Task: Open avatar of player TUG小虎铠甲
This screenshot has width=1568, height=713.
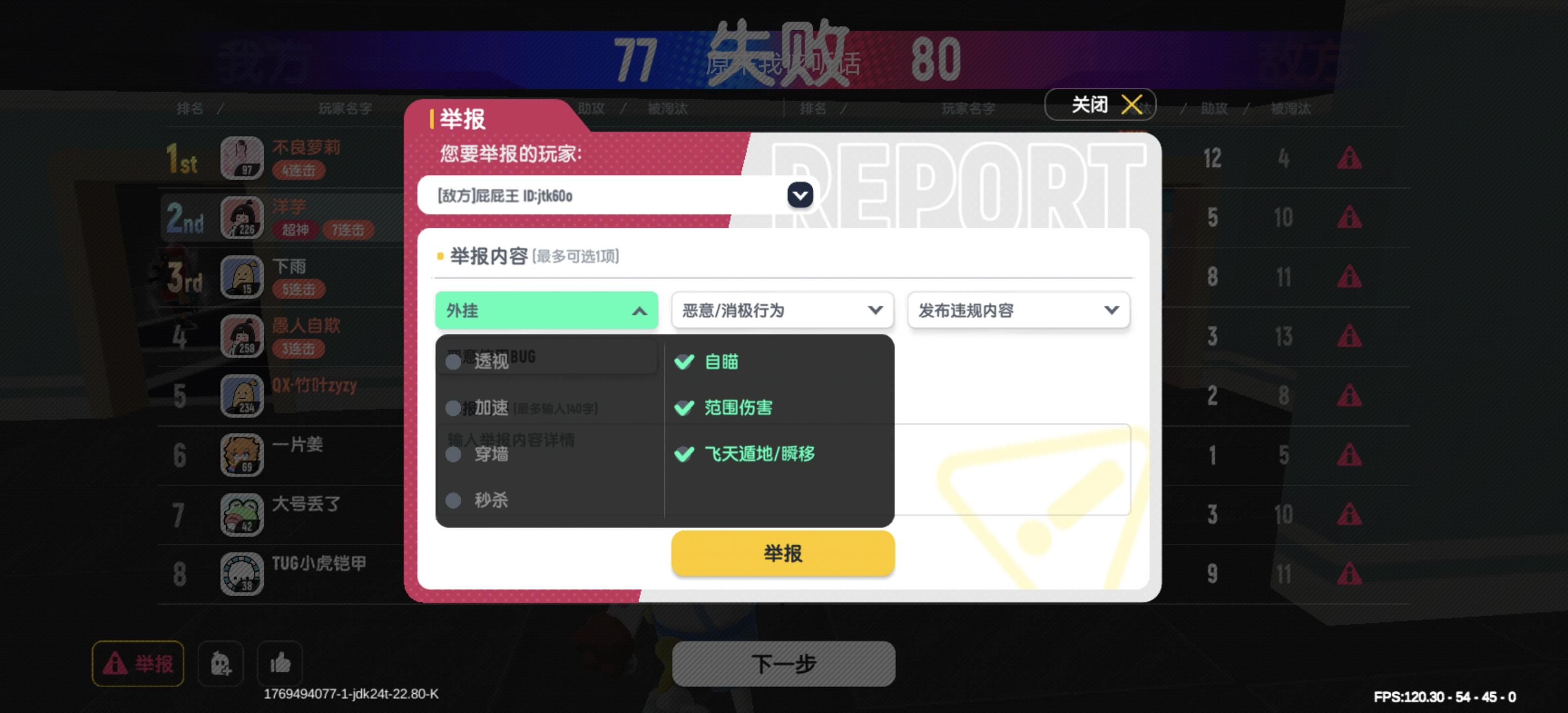Action: coord(242,573)
